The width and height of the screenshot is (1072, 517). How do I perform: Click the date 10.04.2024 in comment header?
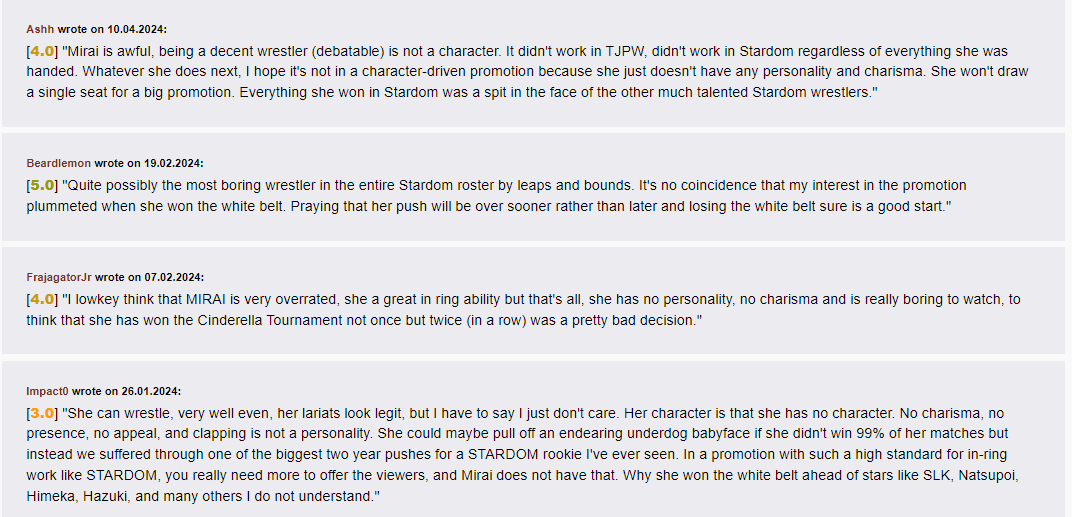pos(136,29)
